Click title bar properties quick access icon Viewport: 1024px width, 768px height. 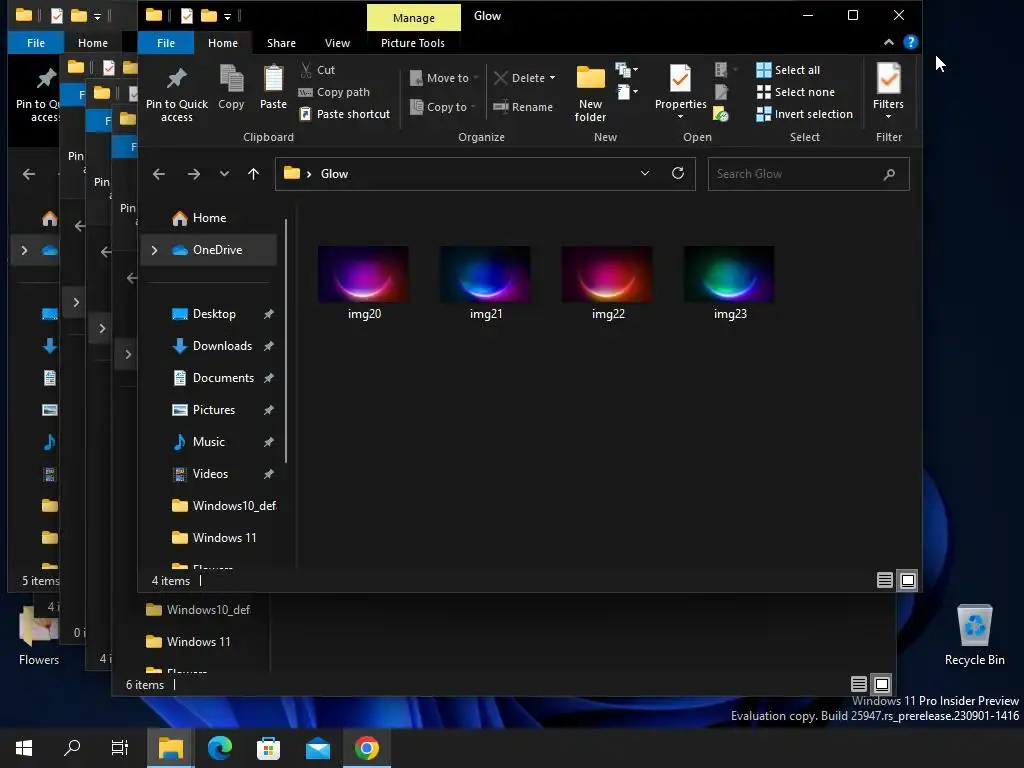tap(187, 16)
